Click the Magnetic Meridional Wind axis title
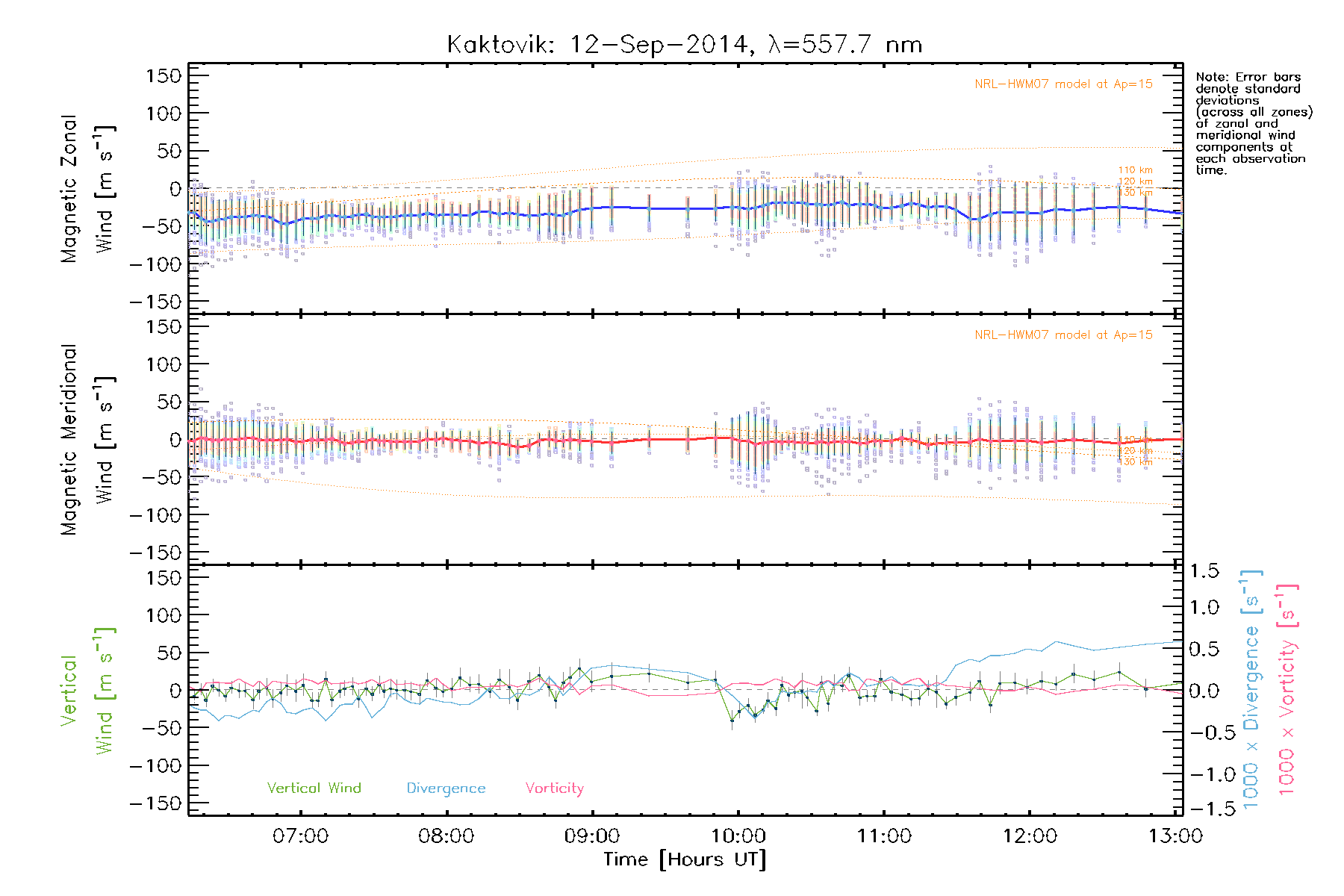Image resolution: width=1344 pixels, height=896 pixels. [87, 440]
